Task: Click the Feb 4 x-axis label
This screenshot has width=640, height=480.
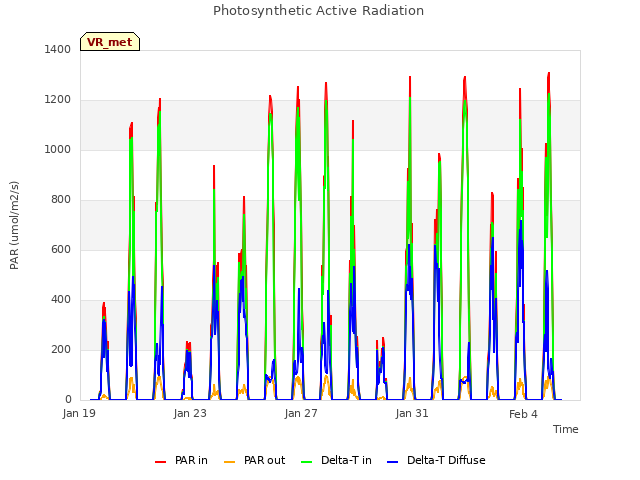Action: (523, 414)
